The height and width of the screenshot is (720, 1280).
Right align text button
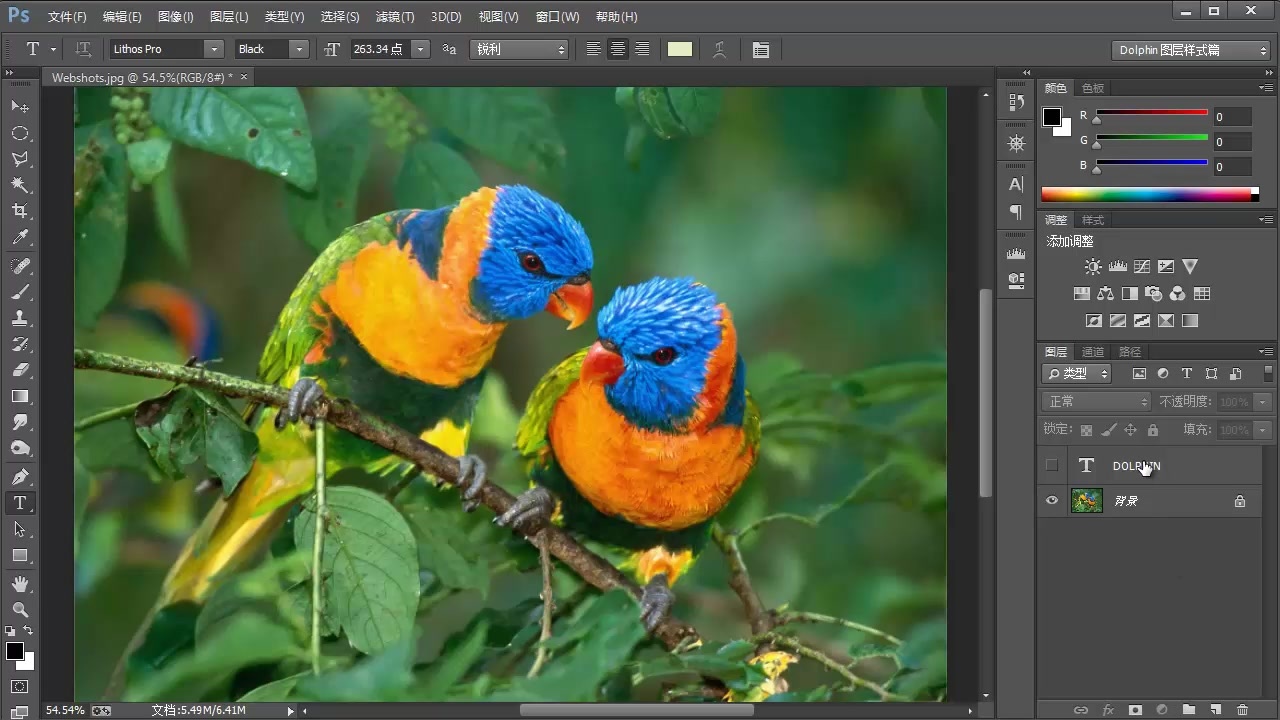click(643, 49)
